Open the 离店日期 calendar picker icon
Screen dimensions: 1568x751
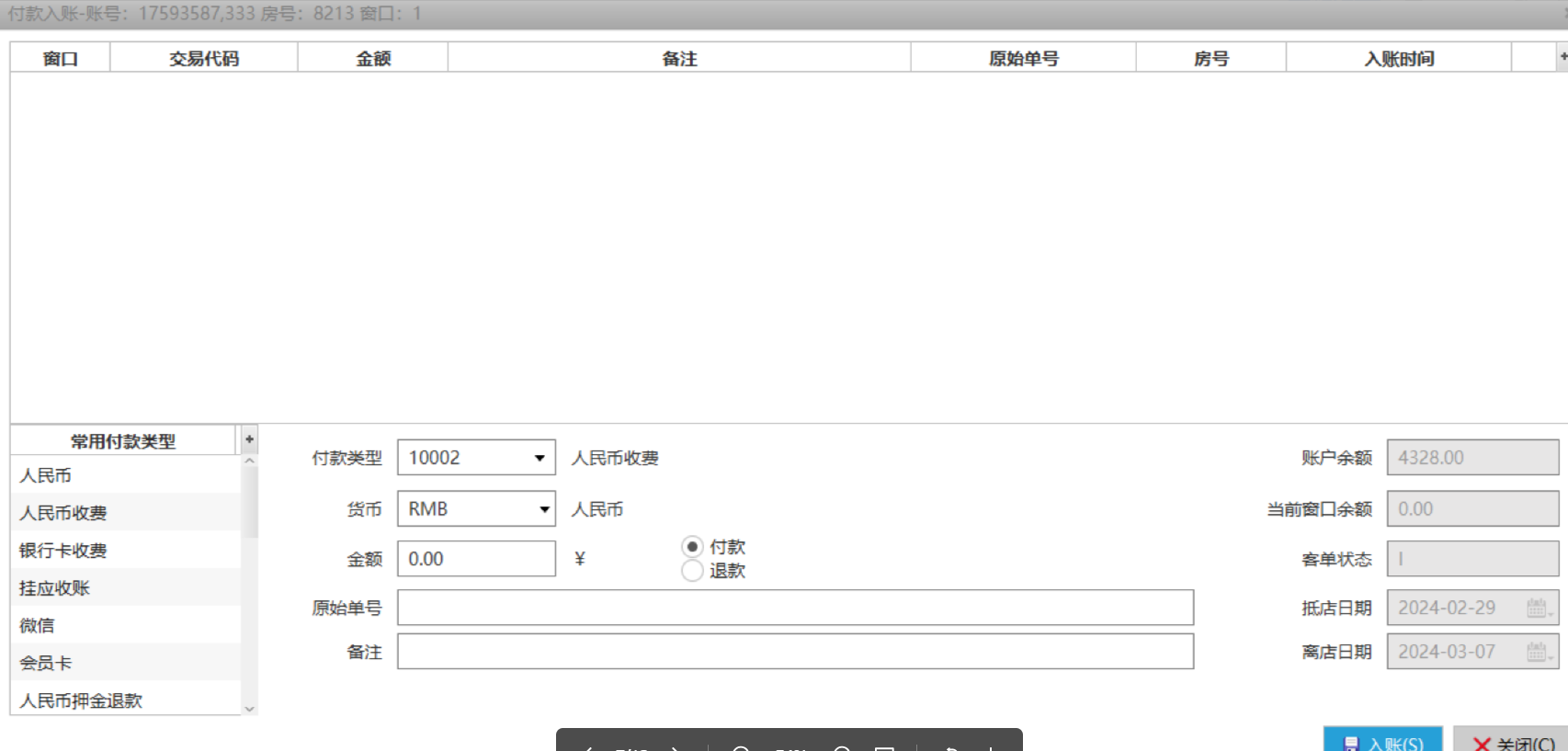coord(1538,652)
